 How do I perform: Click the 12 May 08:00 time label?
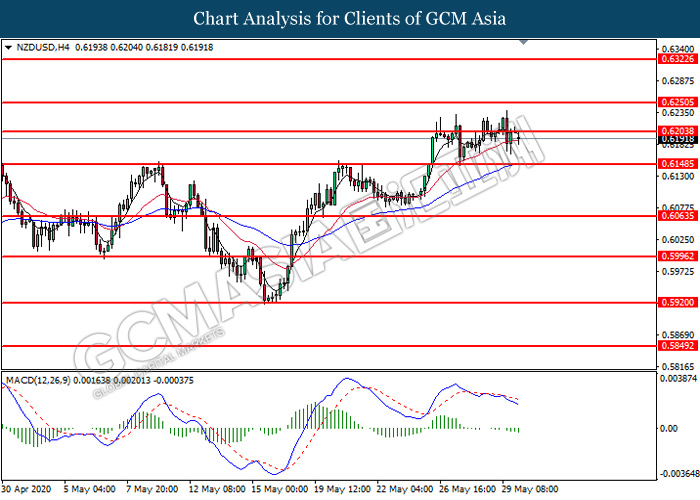pos(217,489)
